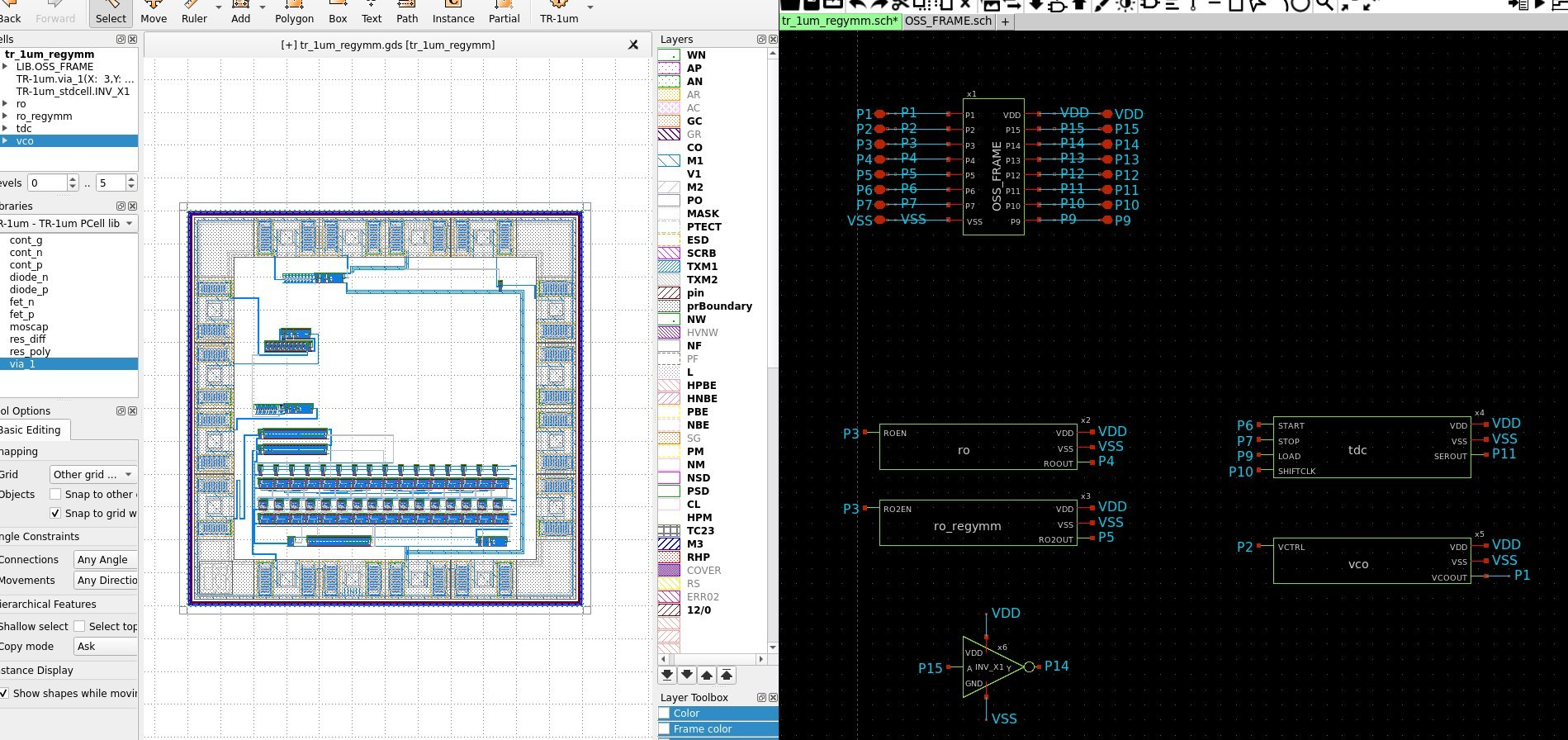Viewport: 1568px width, 740px height.
Task: Move layer up one step
Action: click(707, 675)
